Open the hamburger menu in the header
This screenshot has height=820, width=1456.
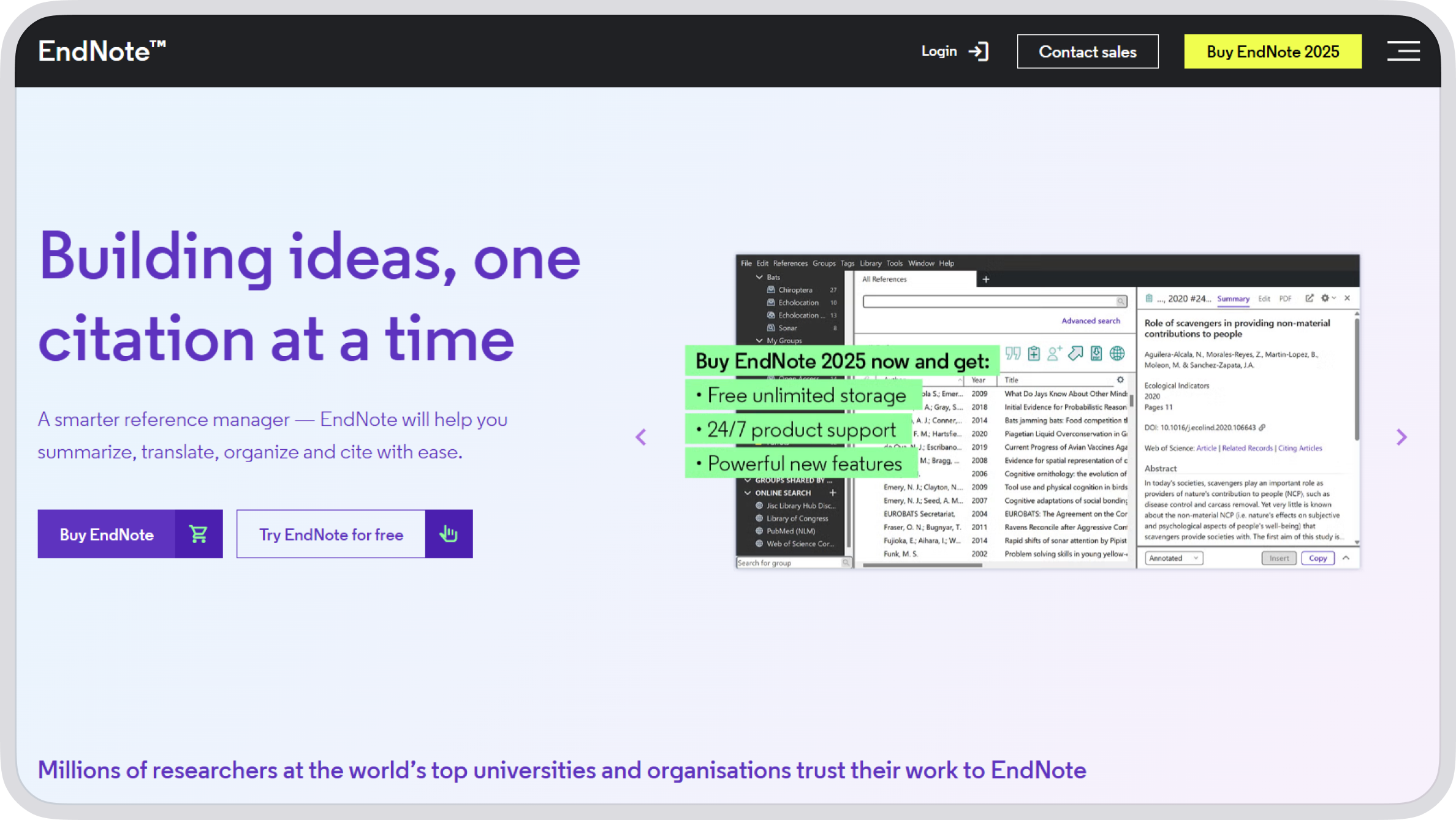(x=1403, y=51)
